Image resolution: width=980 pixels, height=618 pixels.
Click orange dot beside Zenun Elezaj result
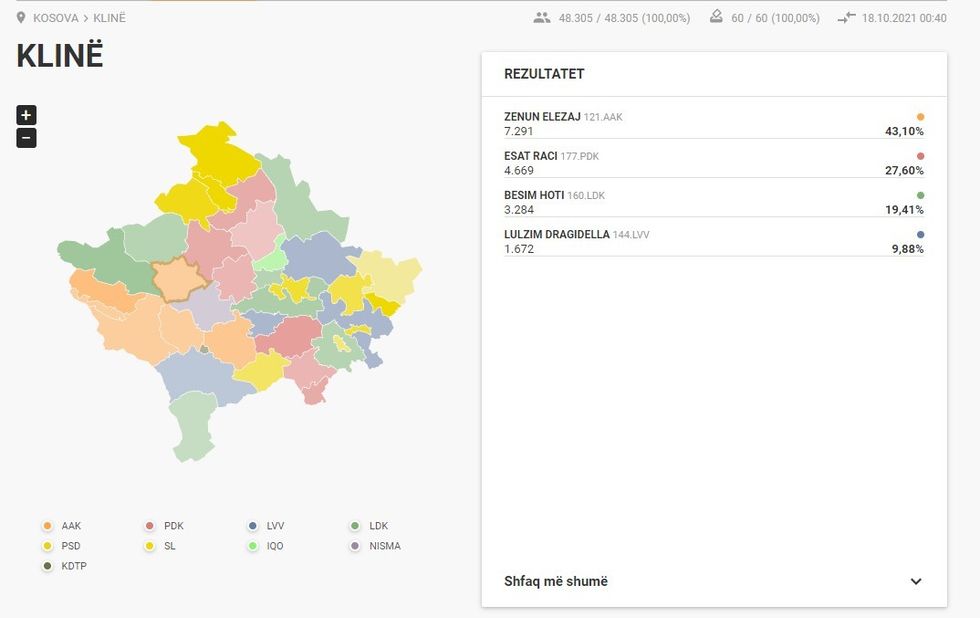[920, 117]
